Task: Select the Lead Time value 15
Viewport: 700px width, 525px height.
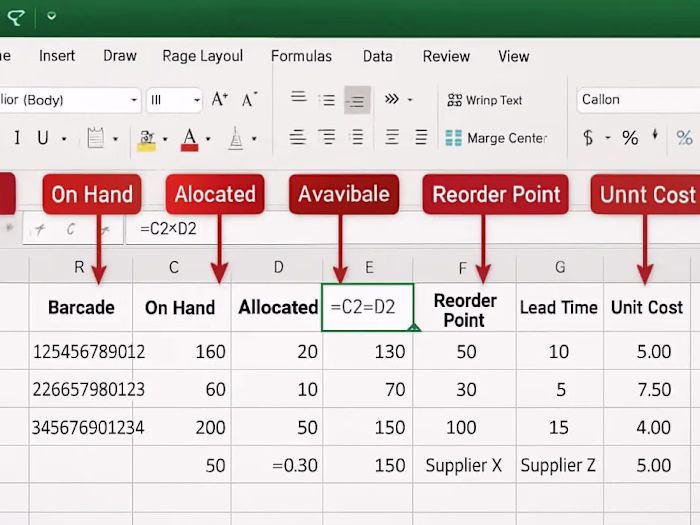Action: (560, 427)
